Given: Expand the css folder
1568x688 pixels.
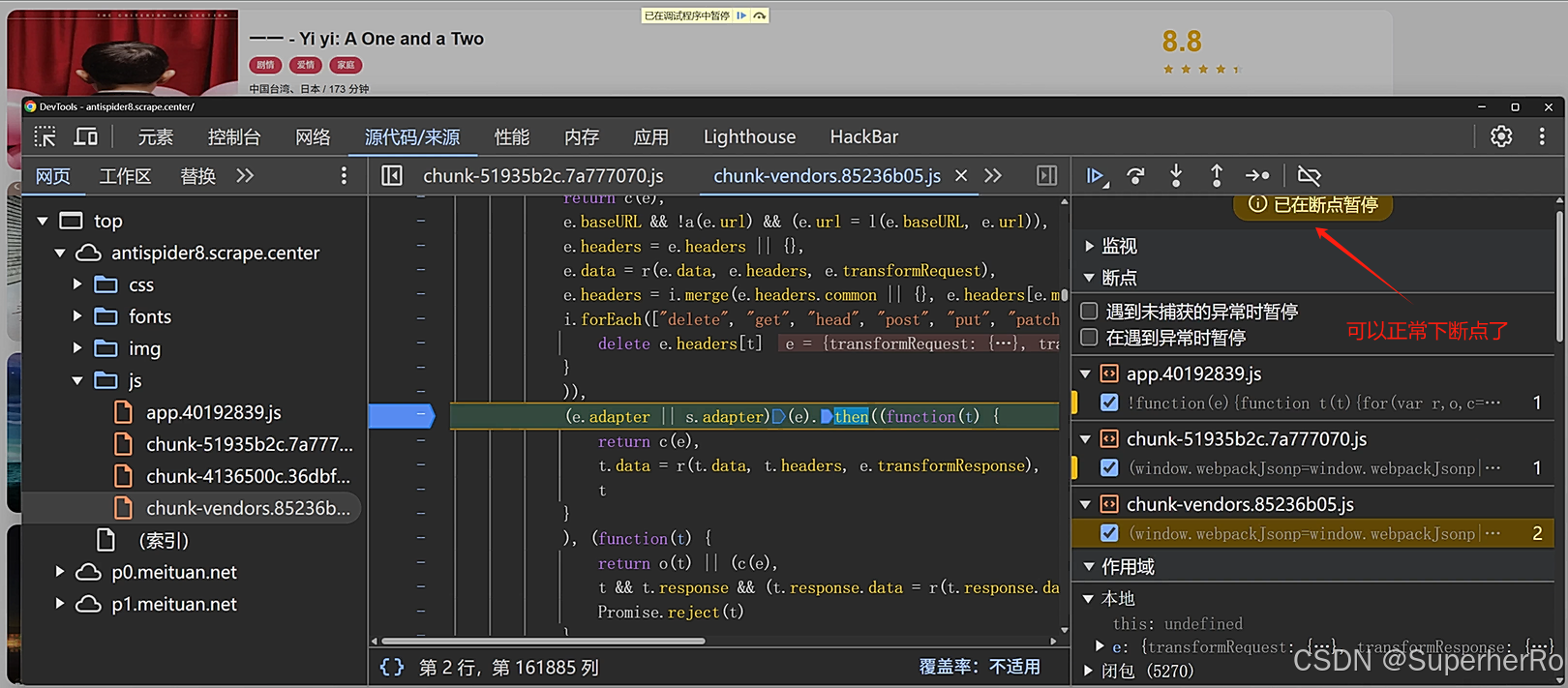Looking at the screenshot, I should pos(77,284).
